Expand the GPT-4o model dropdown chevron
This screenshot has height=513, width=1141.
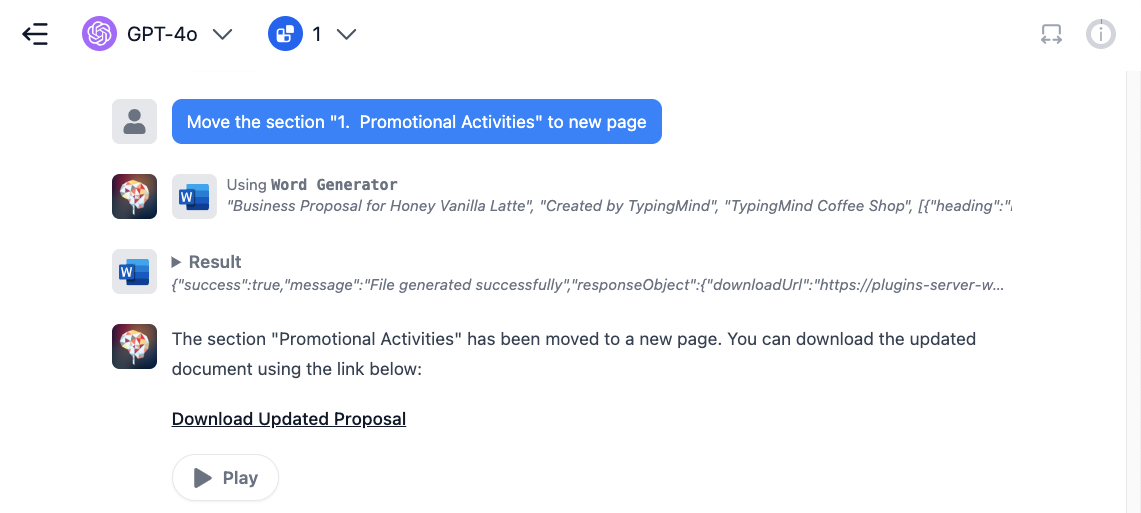222,34
